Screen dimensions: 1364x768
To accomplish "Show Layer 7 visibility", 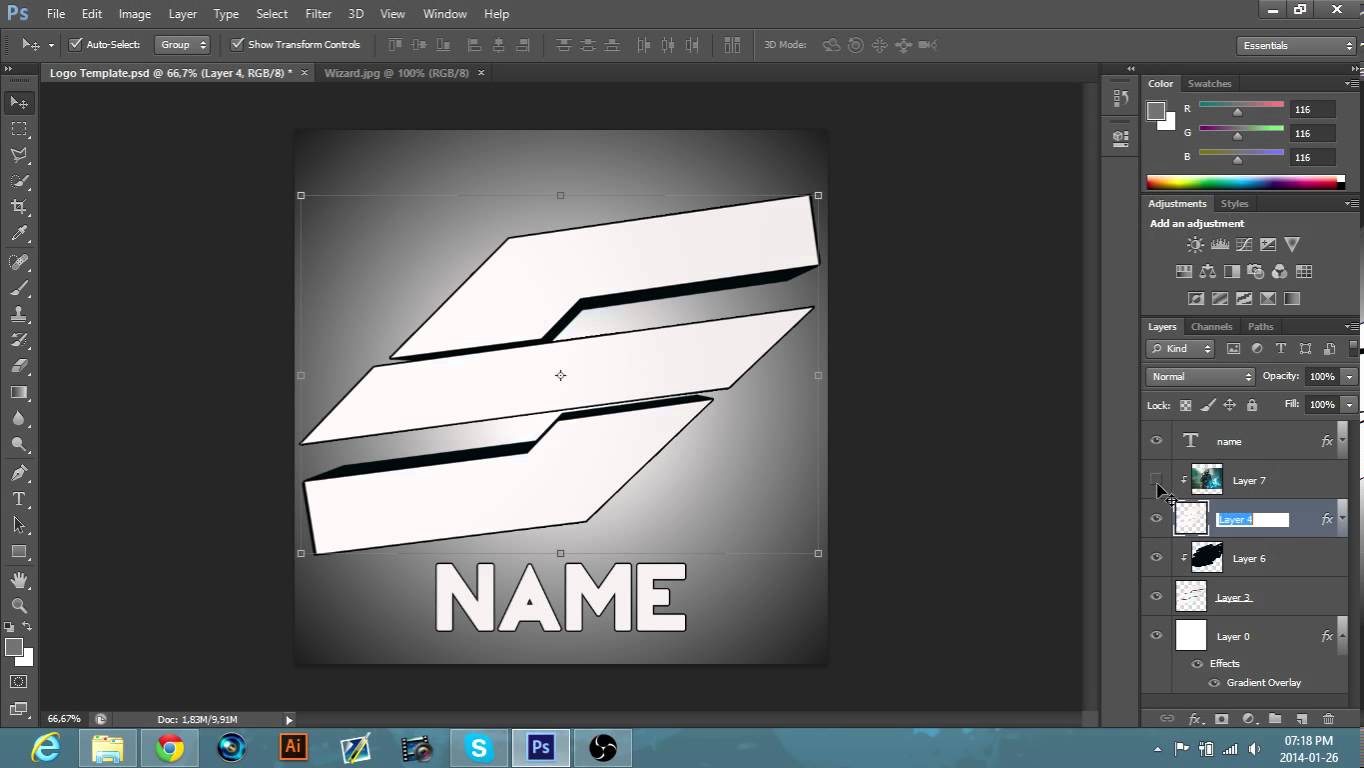I will pyautogui.click(x=1156, y=480).
